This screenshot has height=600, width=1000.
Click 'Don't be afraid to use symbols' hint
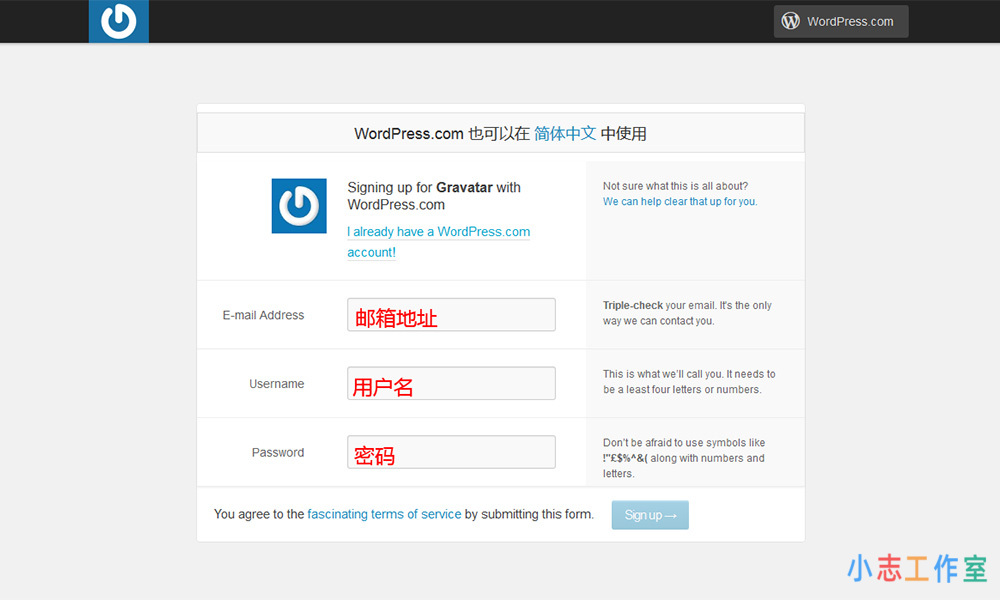(684, 458)
